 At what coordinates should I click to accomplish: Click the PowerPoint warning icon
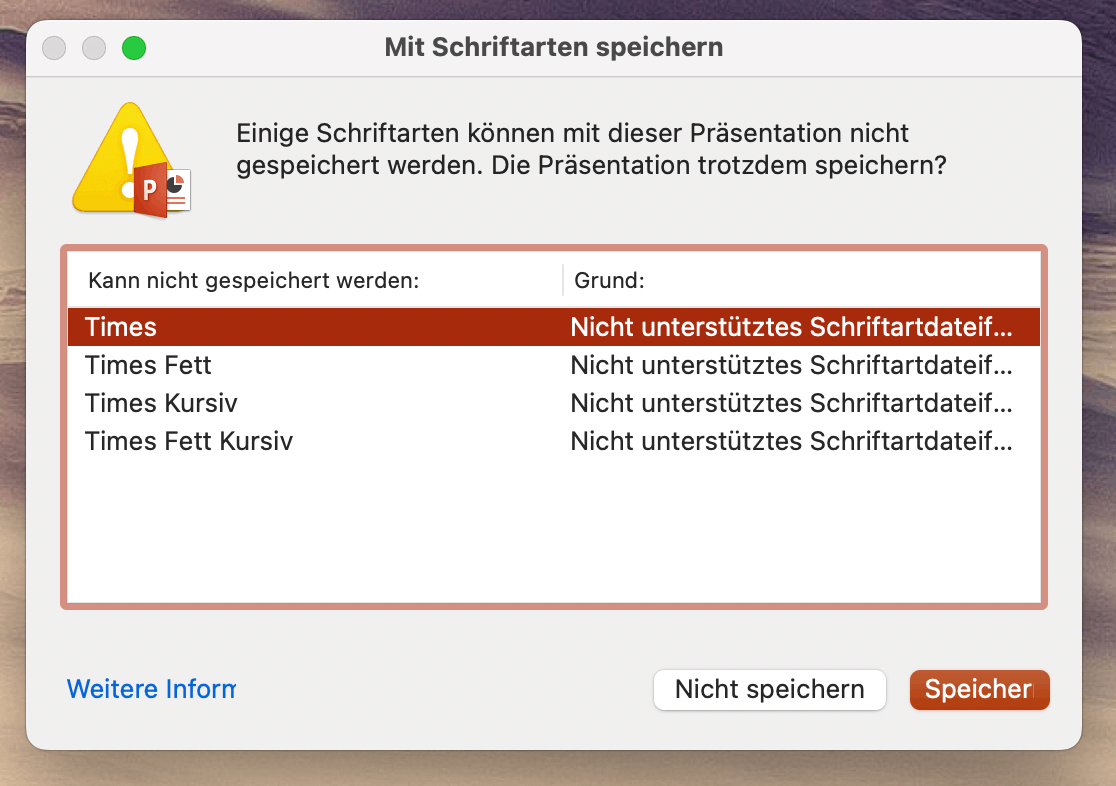pyautogui.click(x=132, y=160)
